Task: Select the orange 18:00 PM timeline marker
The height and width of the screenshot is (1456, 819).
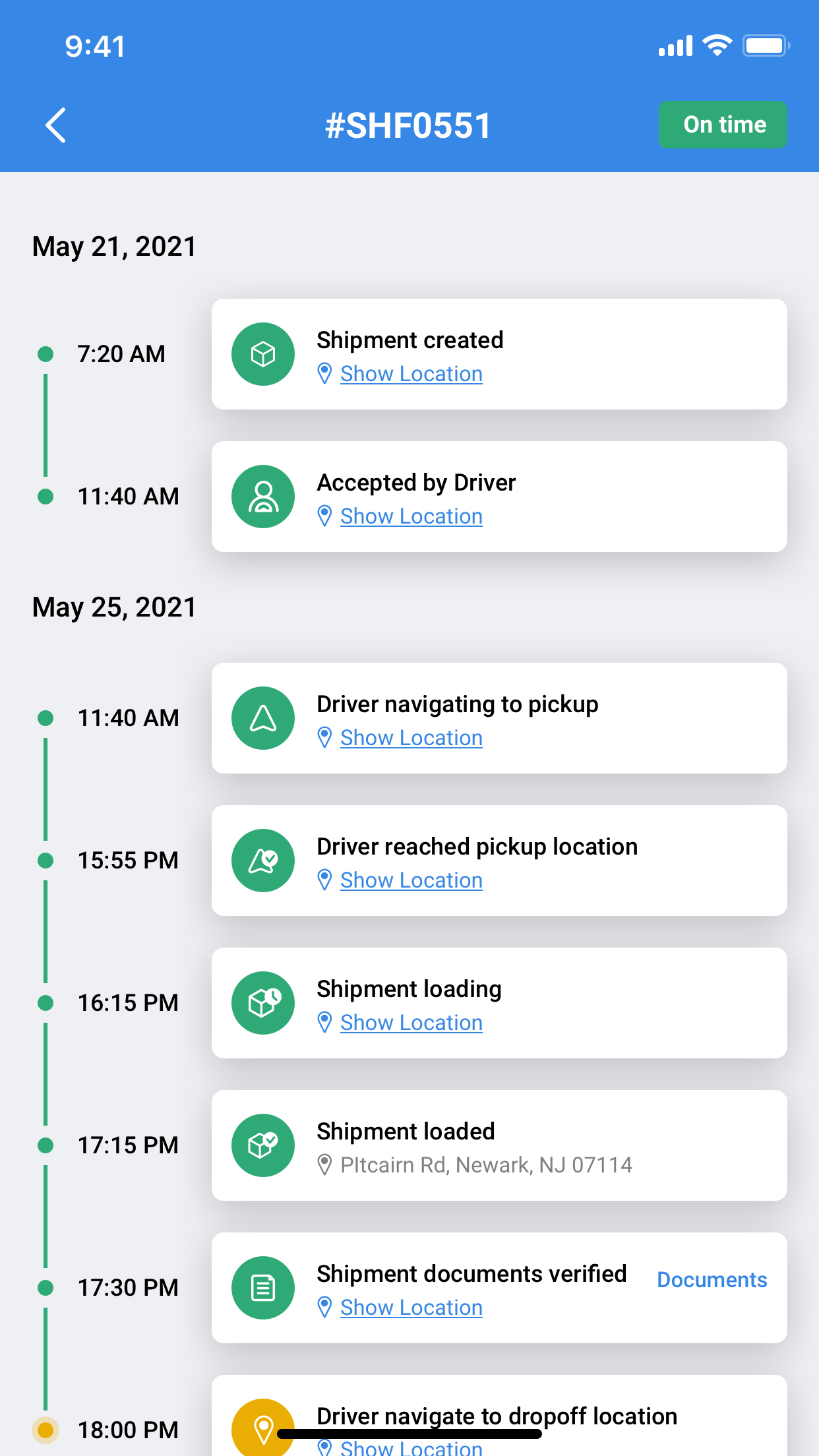Action: pyautogui.click(x=45, y=1430)
